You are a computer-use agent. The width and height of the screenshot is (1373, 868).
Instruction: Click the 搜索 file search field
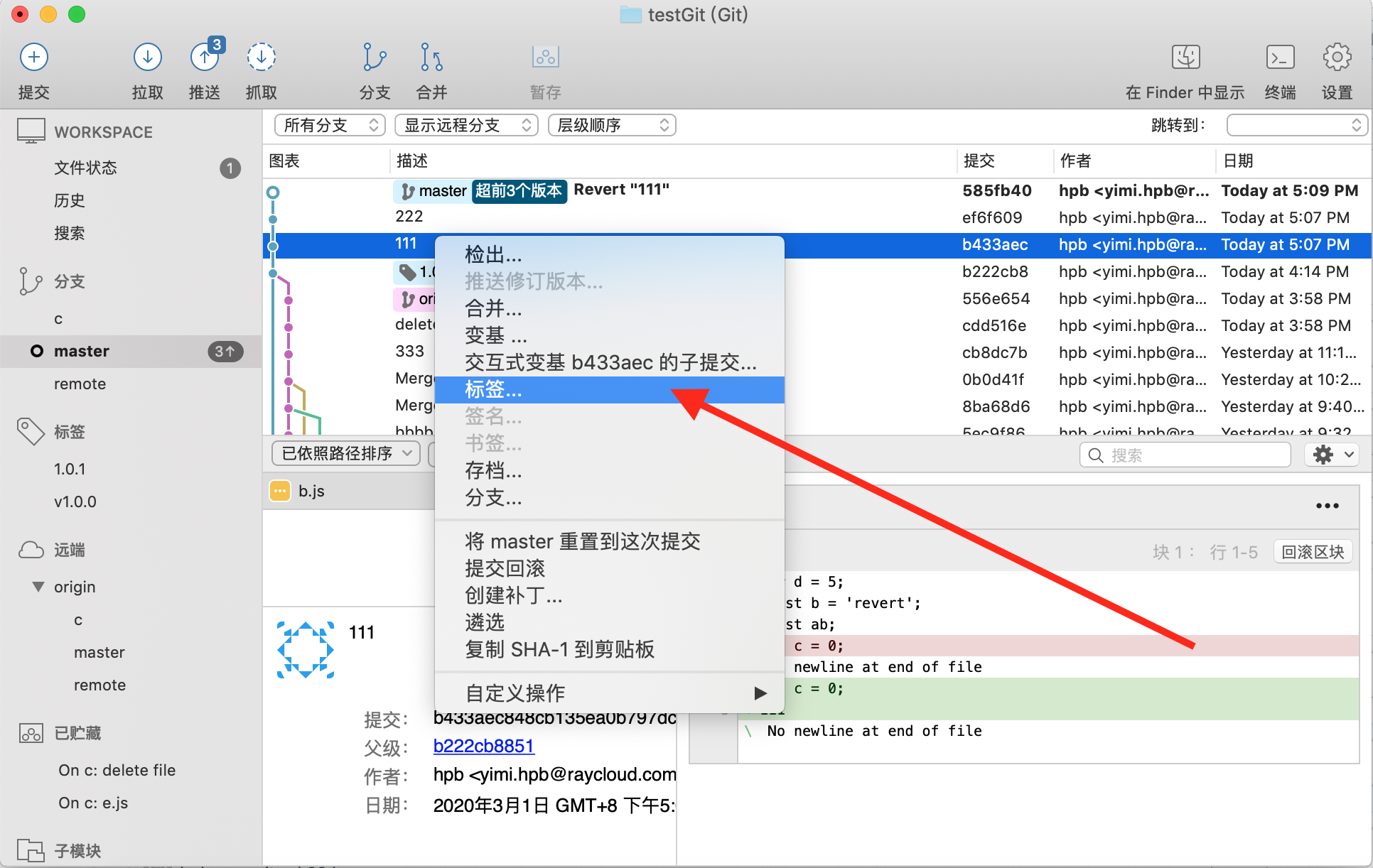coord(1184,455)
